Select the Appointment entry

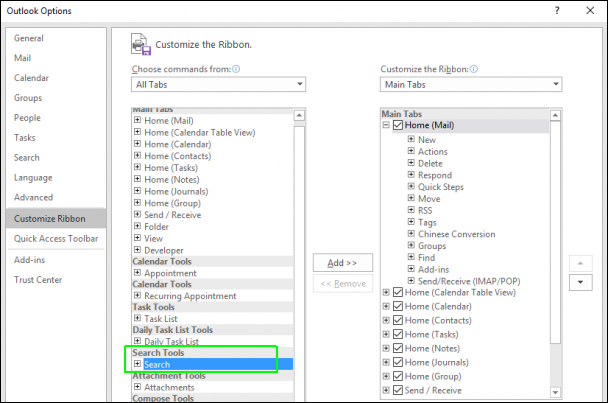pyautogui.click(x=170, y=273)
